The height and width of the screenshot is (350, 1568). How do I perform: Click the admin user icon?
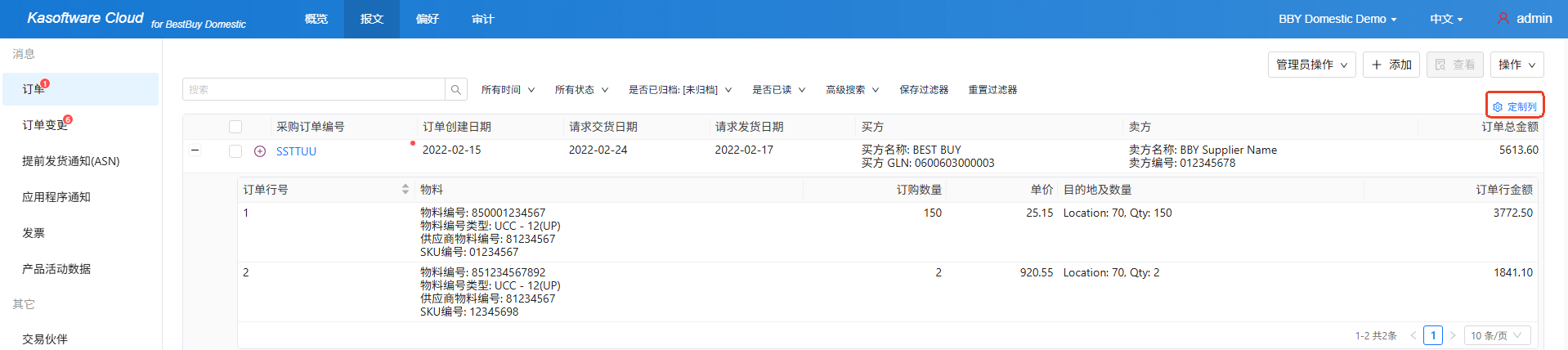(1503, 19)
